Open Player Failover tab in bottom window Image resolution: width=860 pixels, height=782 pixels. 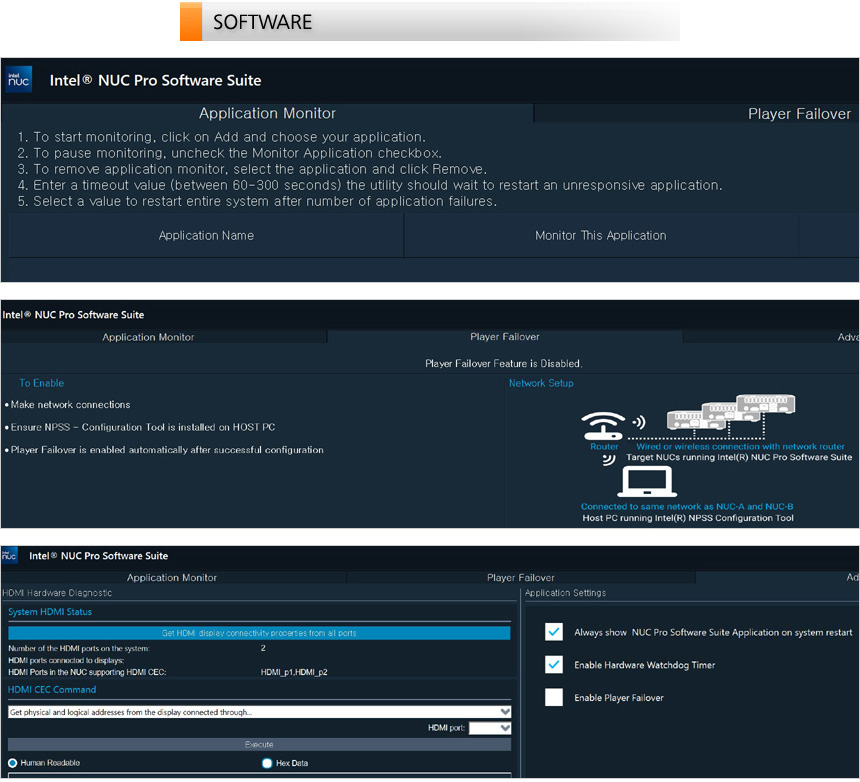(520, 577)
